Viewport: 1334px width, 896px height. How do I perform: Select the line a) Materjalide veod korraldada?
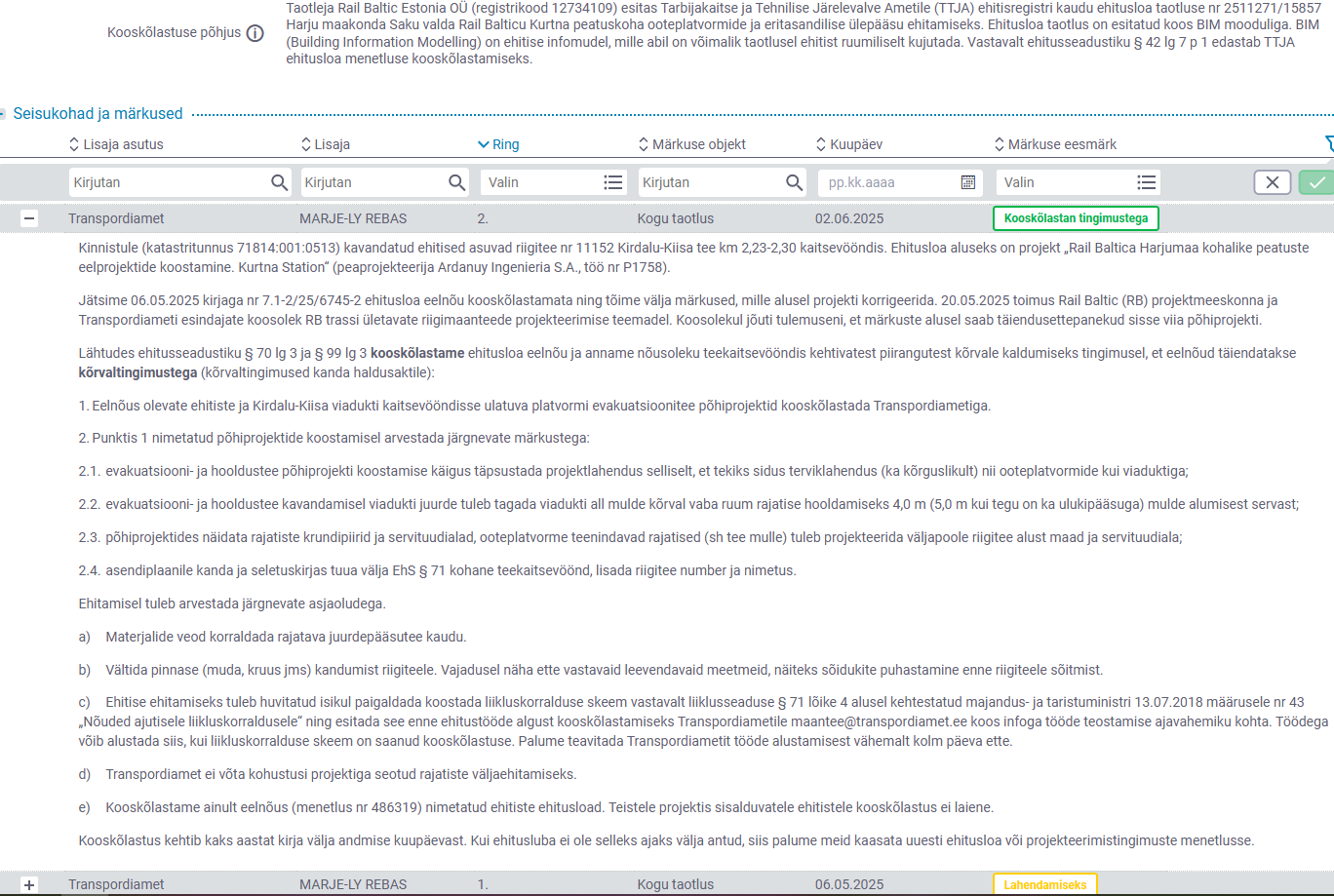(273, 637)
